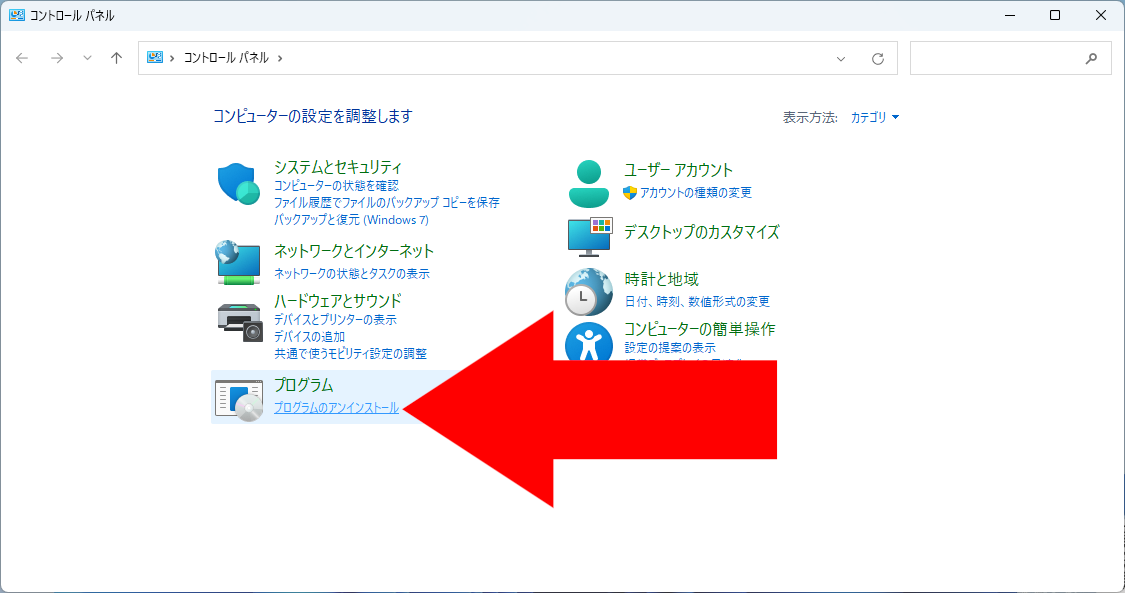Open the システムとセキュリティ category heading

337,167
